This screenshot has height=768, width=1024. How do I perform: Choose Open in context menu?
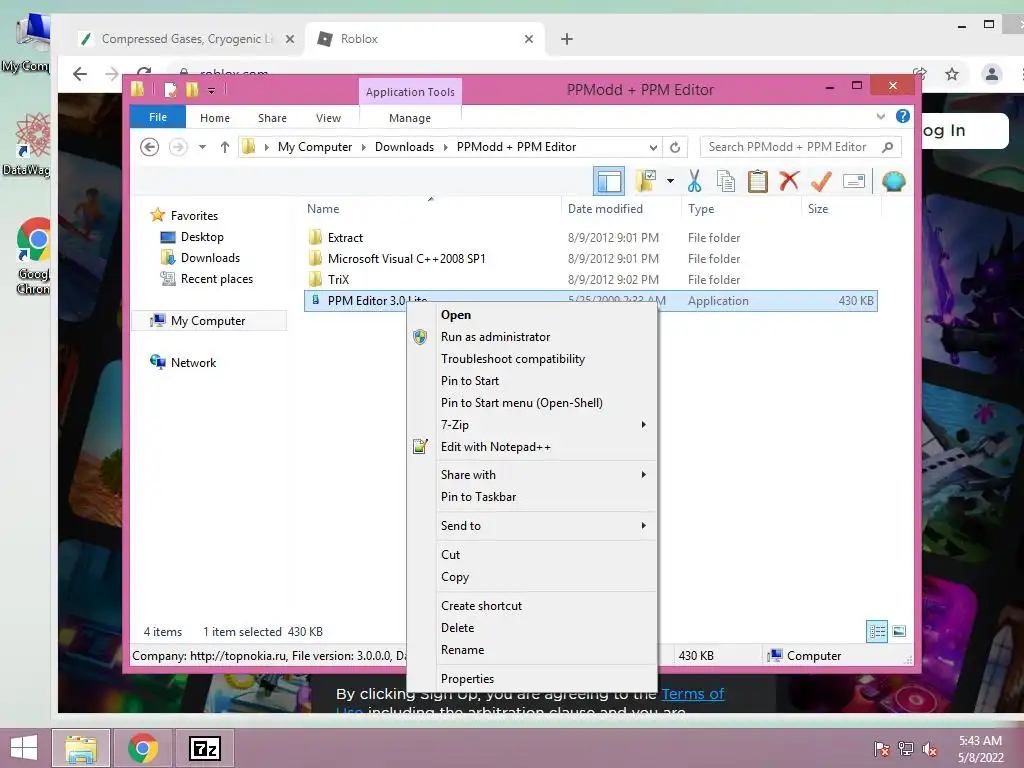tap(532, 315)
